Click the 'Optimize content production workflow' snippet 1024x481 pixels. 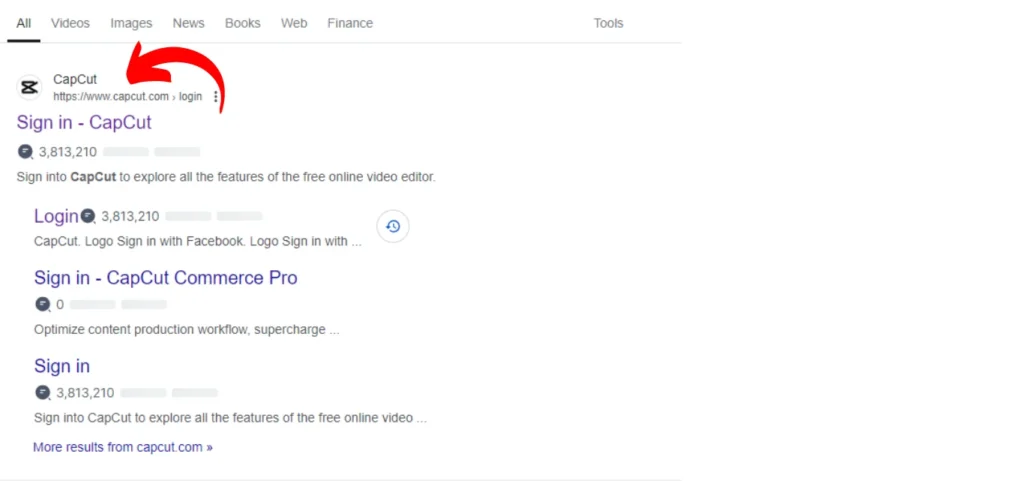(187, 330)
